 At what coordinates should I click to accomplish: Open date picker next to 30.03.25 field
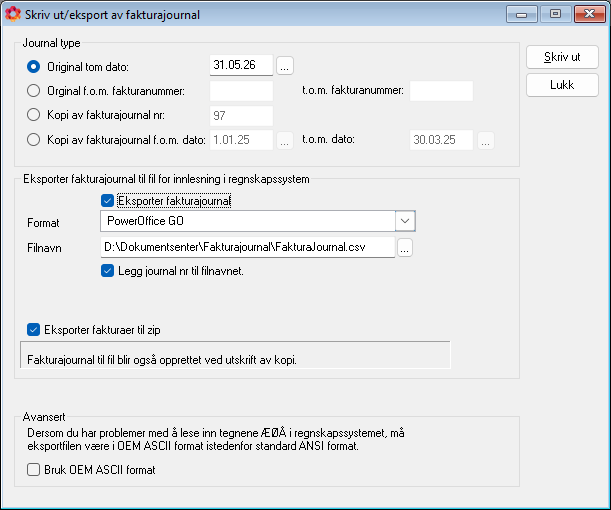coord(486,140)
